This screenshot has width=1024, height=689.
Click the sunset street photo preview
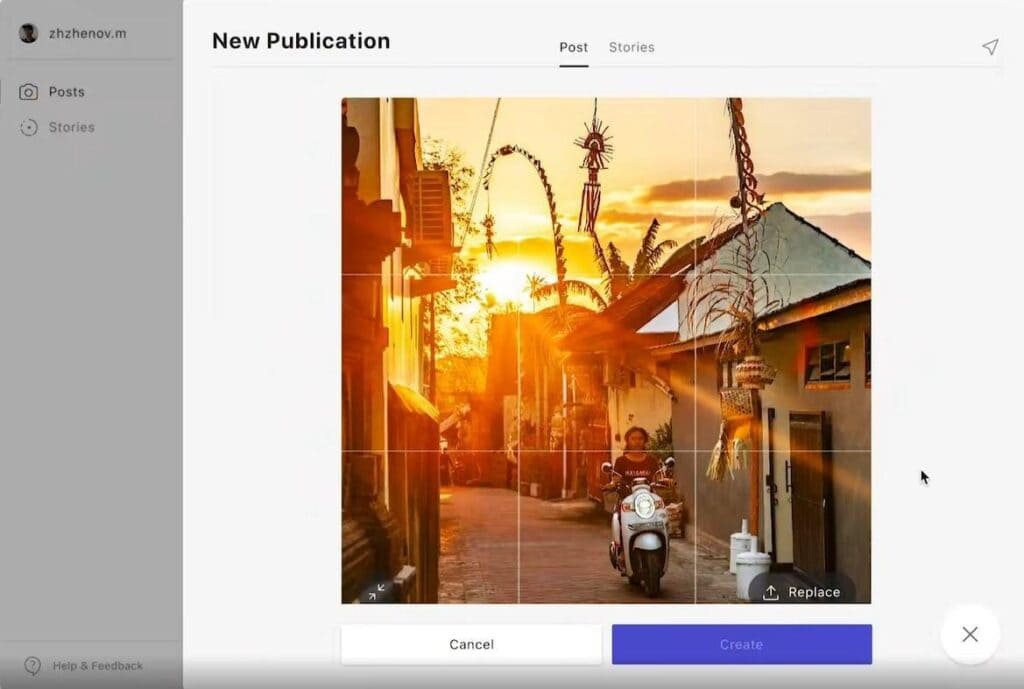click(x=606, y=351)
